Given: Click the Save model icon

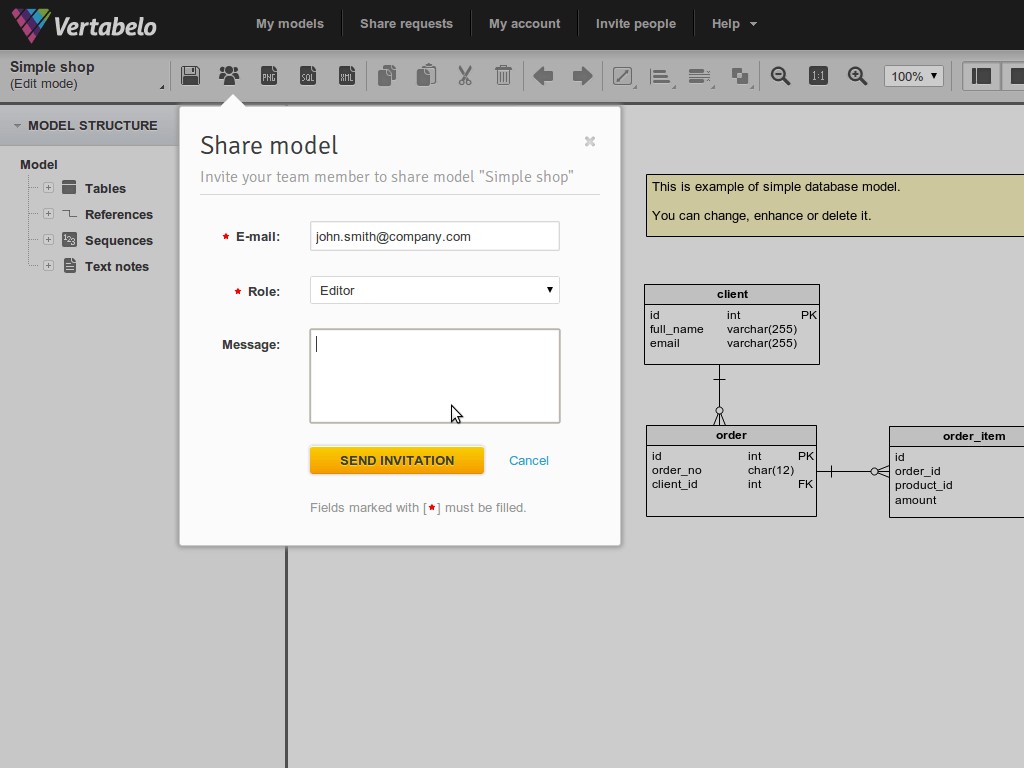Looking at the screenshot, I should point(190,76).
